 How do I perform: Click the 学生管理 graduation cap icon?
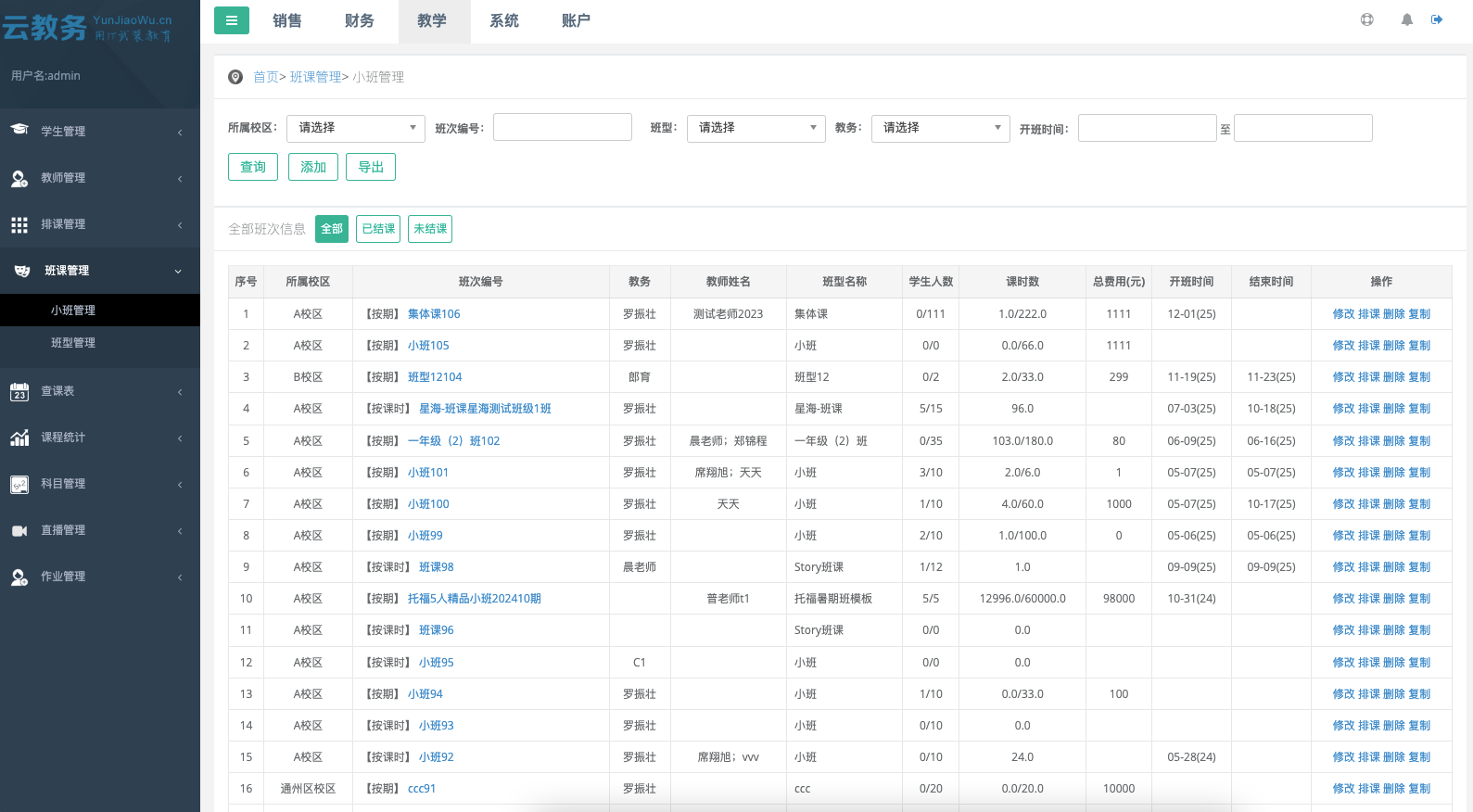point(19,131)
